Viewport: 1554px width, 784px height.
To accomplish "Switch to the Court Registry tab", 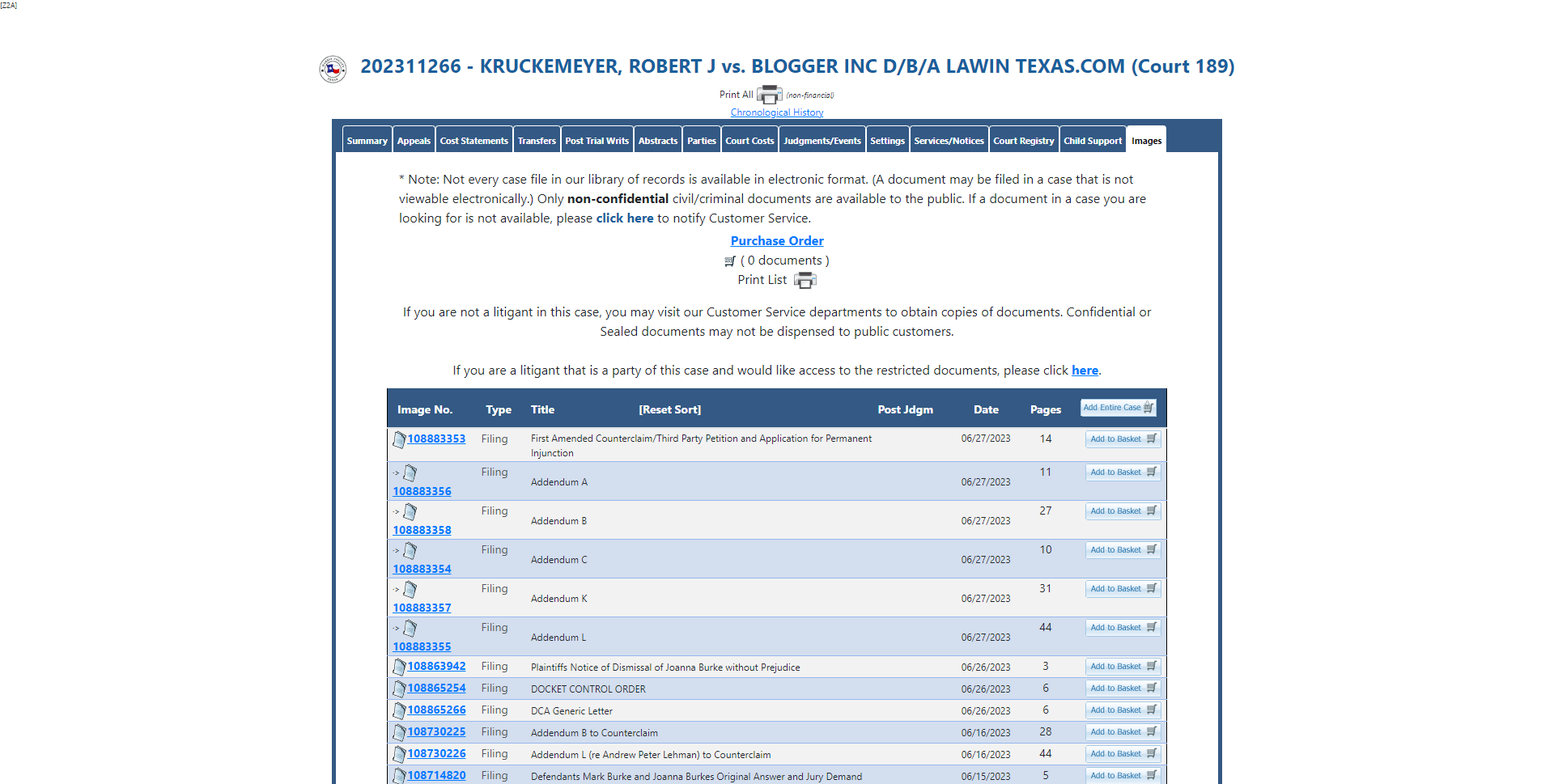I will click(1024, 140).
